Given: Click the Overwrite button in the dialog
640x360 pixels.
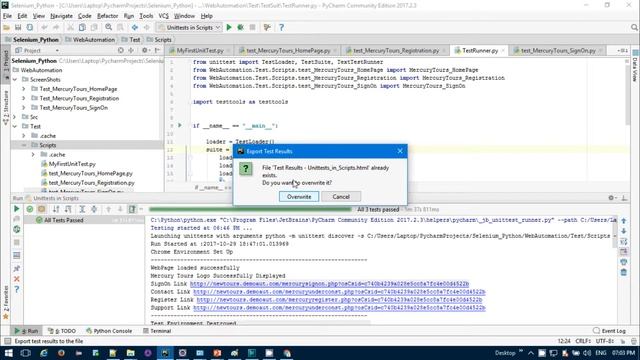Looking at the screenshot, I should coord(299,197).
